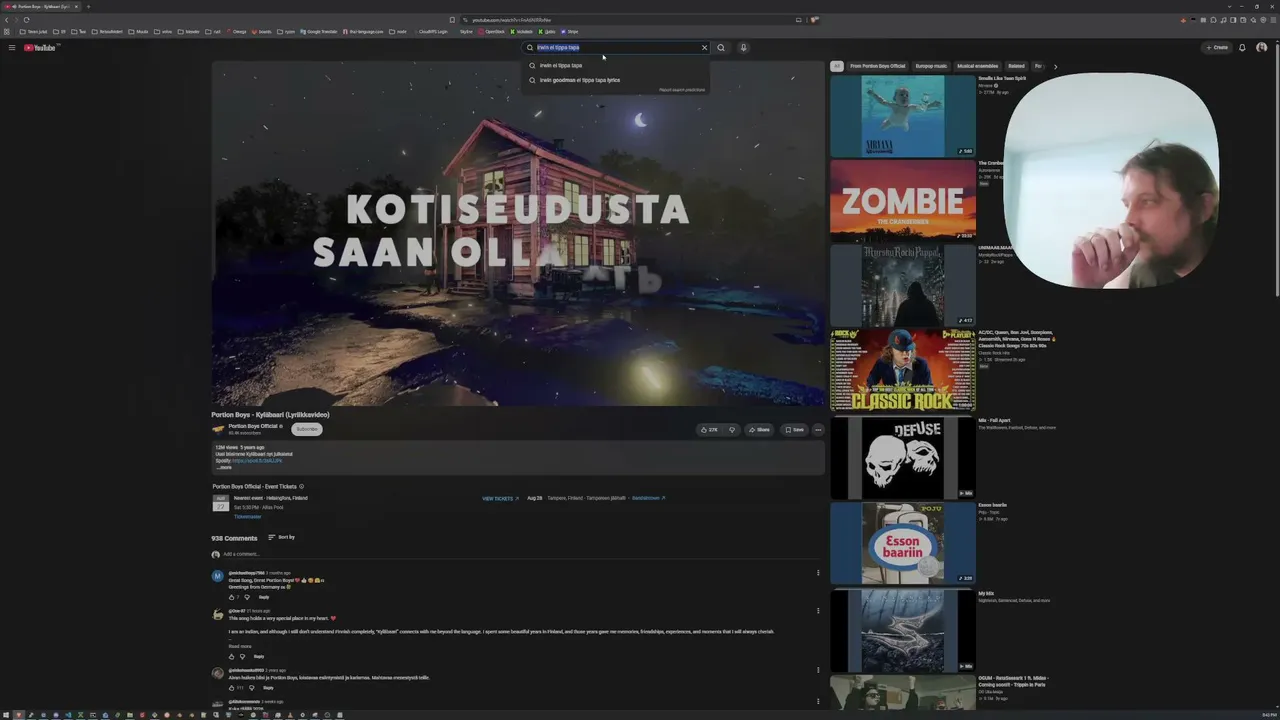Click the Share button
This screenshot has width=1280, height=720.
759,430
